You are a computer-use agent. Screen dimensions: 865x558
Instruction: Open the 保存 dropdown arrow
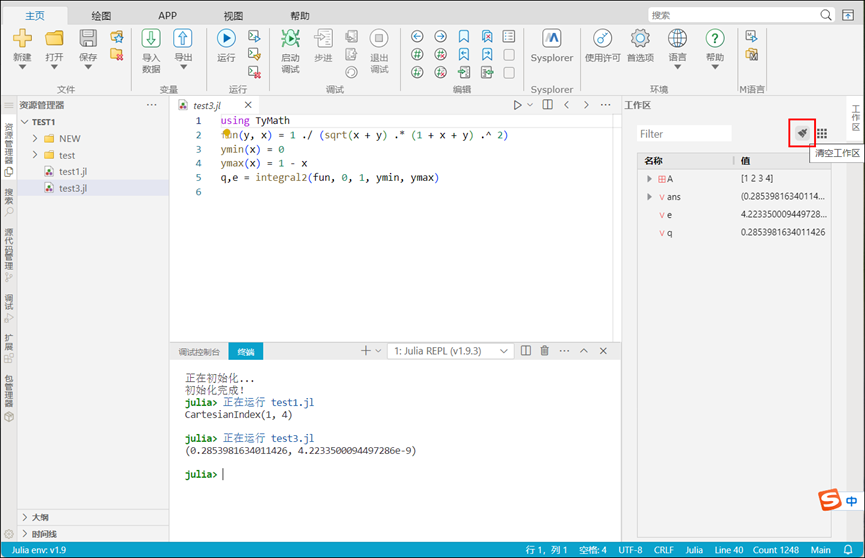coord(88,67)
